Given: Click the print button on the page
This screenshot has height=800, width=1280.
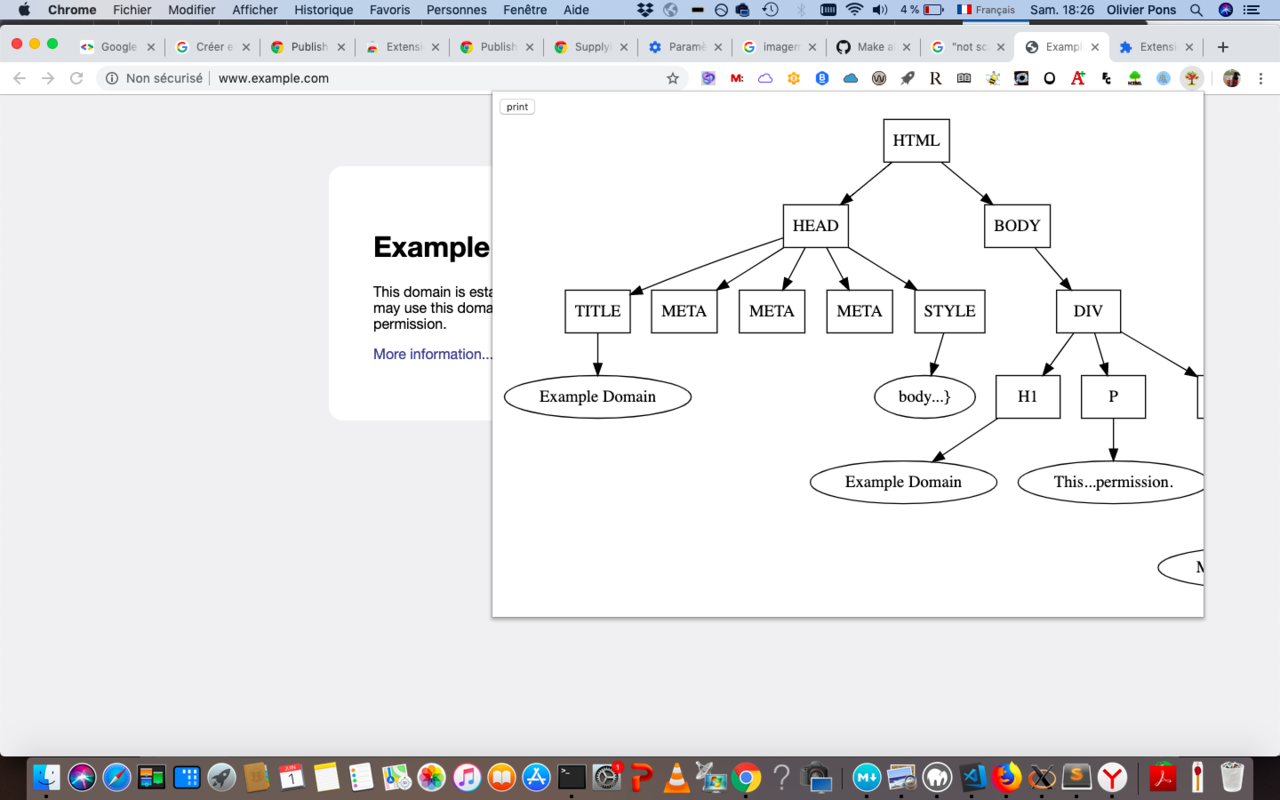Looking at the screenshot, I should click(517, 106).
